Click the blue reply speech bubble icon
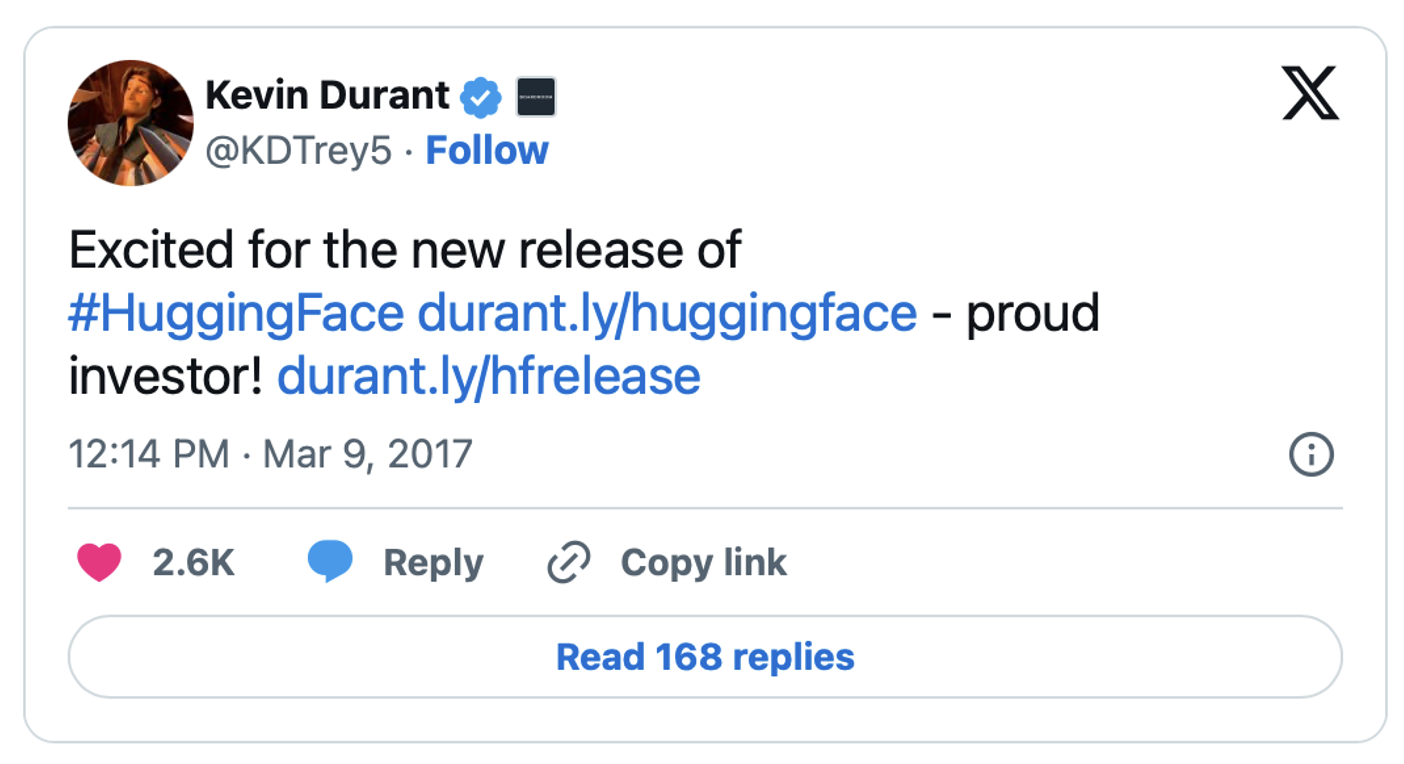1404x764 pixels. tap(330, 562)
